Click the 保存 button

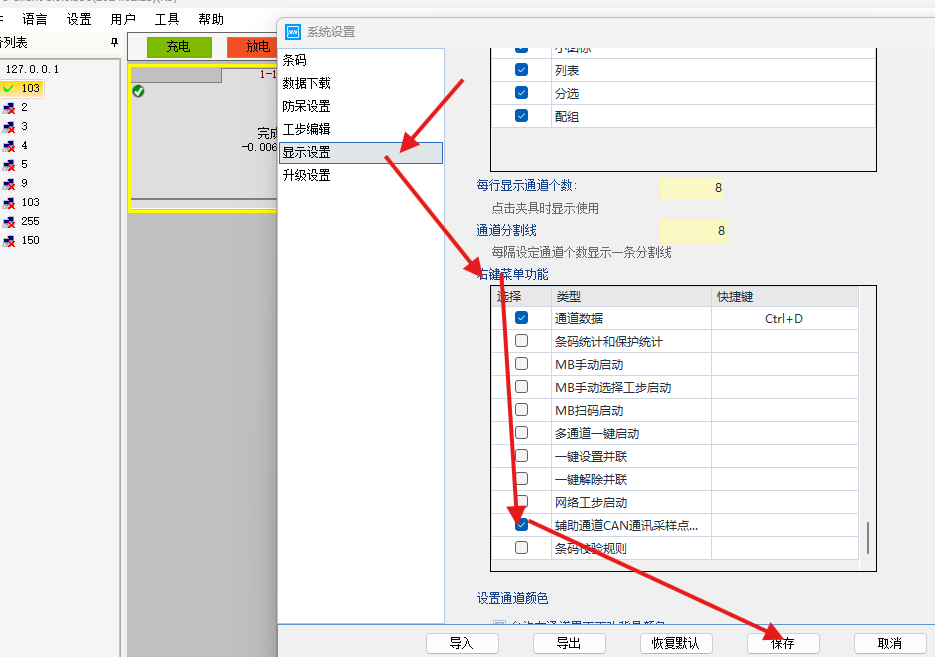[x=783, y=643]
